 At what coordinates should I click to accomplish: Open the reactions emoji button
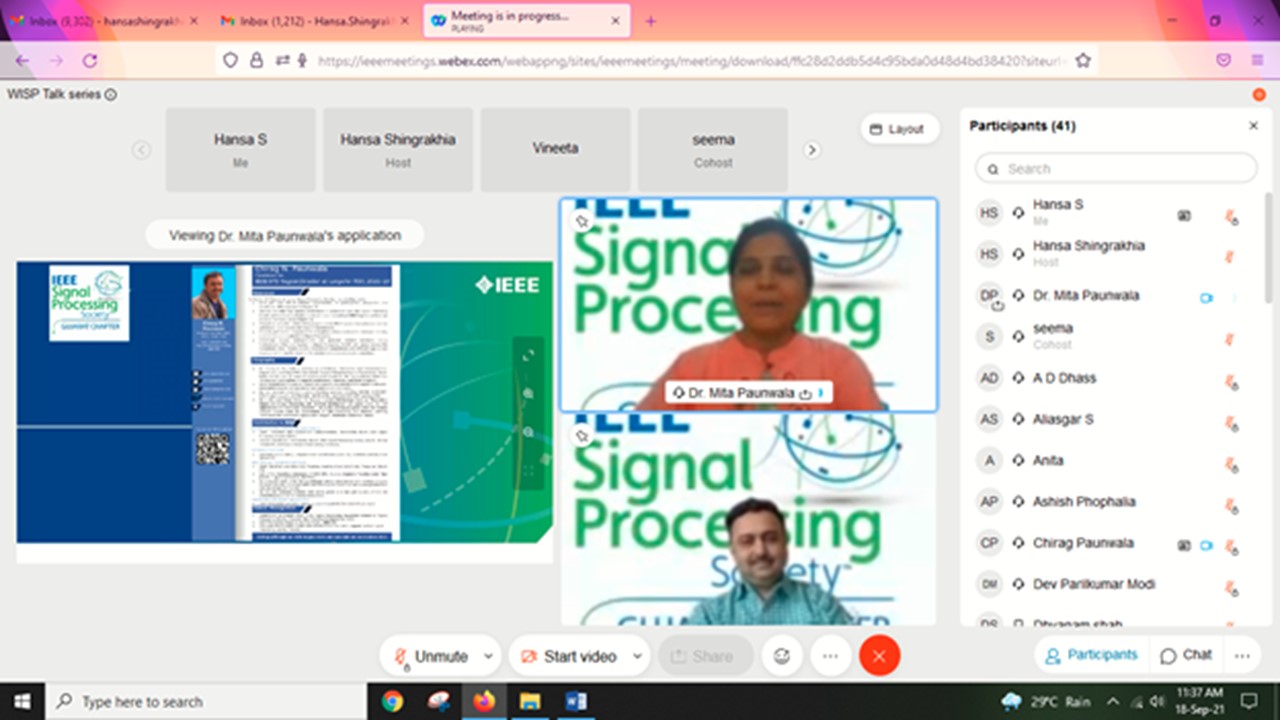782,656
